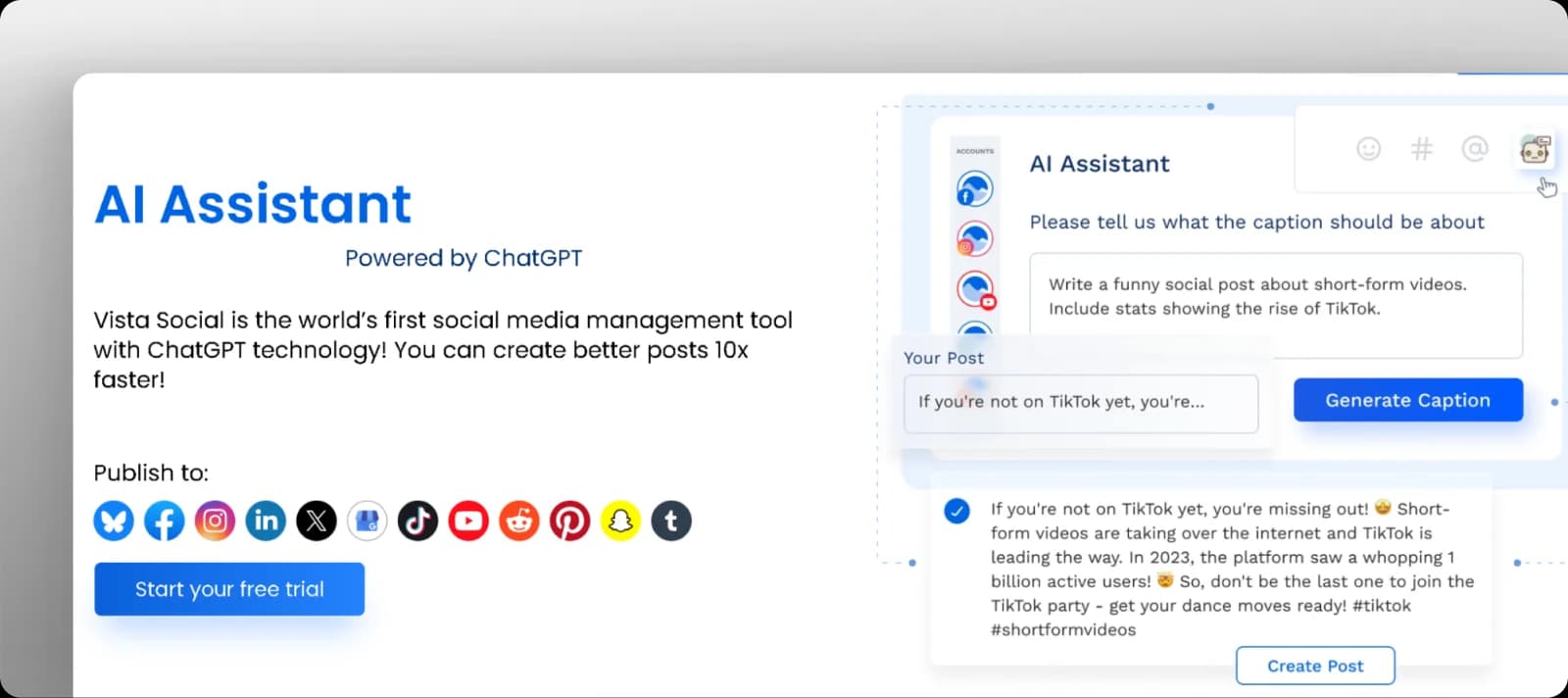Click the Tumblr publish icon
The width and height of the screenshot is (1568, 698).
click(671, 521)
